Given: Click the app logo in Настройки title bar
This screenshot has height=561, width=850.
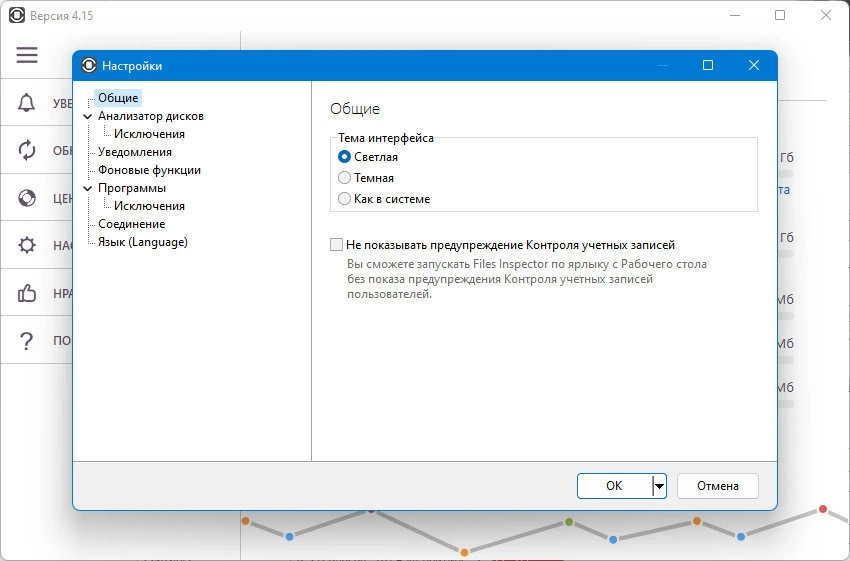Looking at the screenshot, I should (x=89, y=66).
